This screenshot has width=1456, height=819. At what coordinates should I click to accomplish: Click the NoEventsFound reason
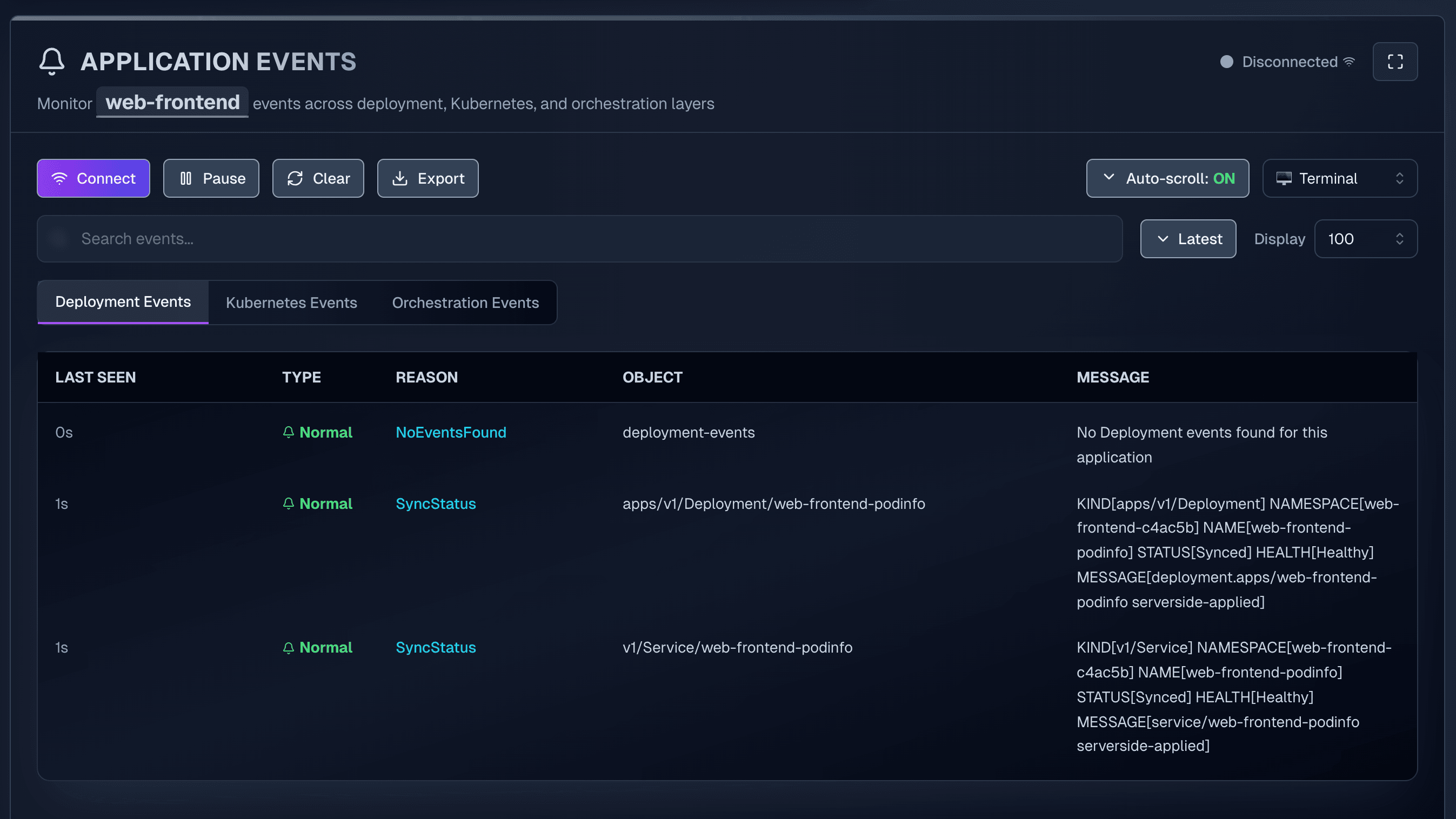point(451,432)
